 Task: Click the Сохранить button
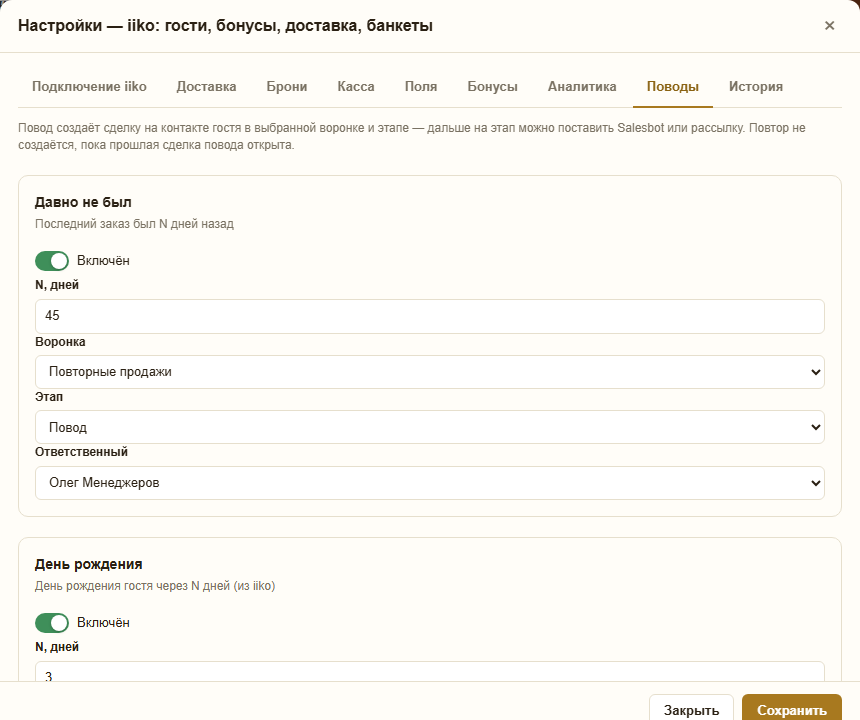(791, 710)
